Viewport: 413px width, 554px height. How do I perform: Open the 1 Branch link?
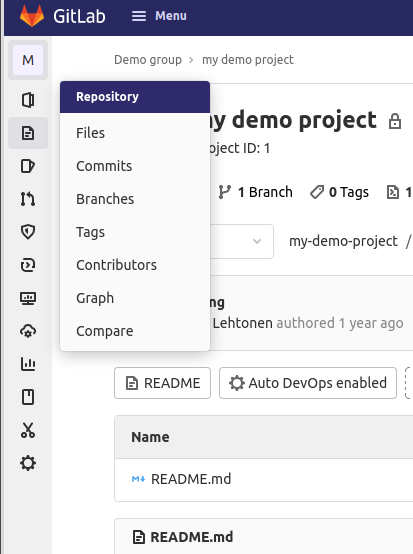(x=256, y=192)
